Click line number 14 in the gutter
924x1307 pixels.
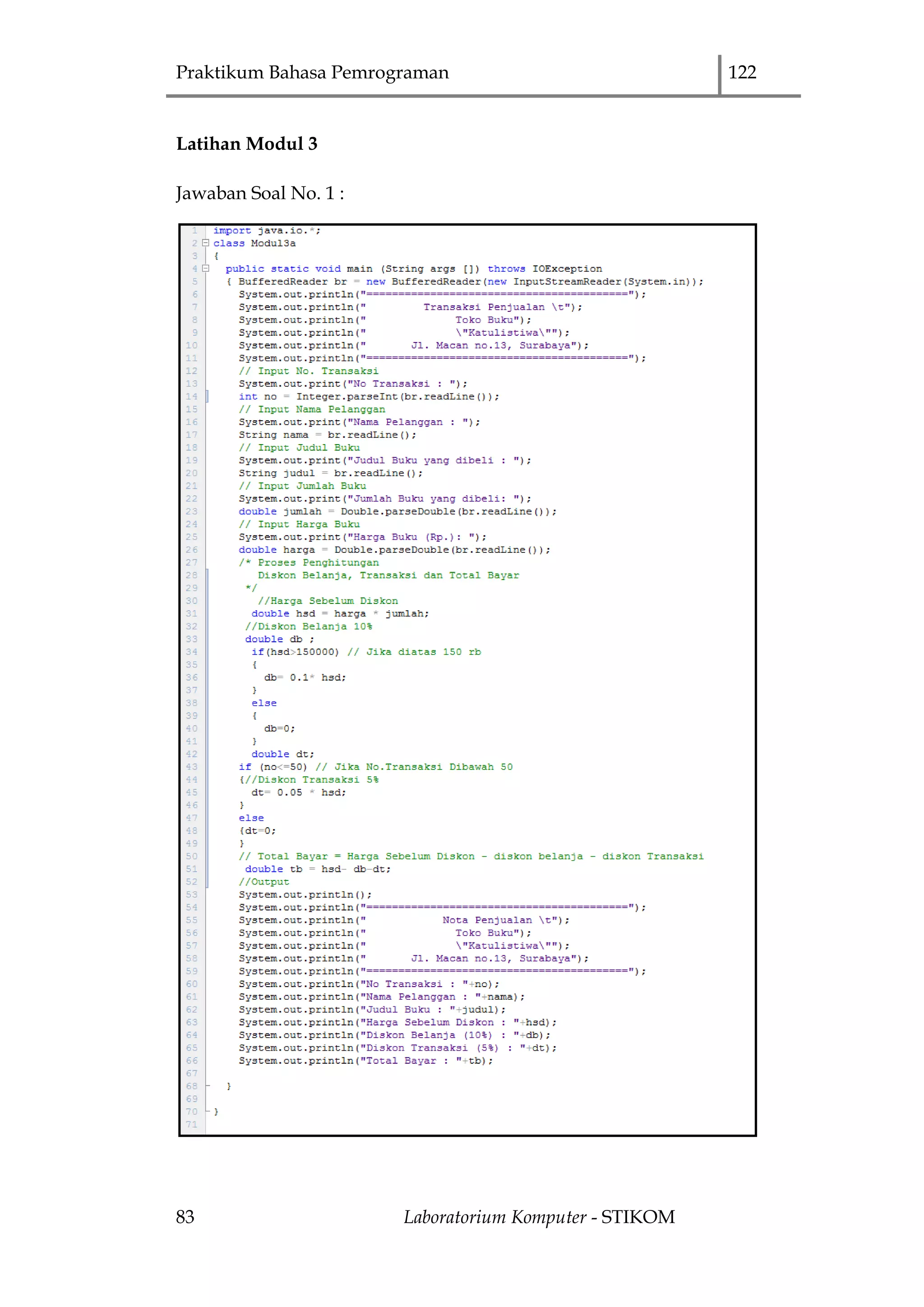click(x=192, y=396)
